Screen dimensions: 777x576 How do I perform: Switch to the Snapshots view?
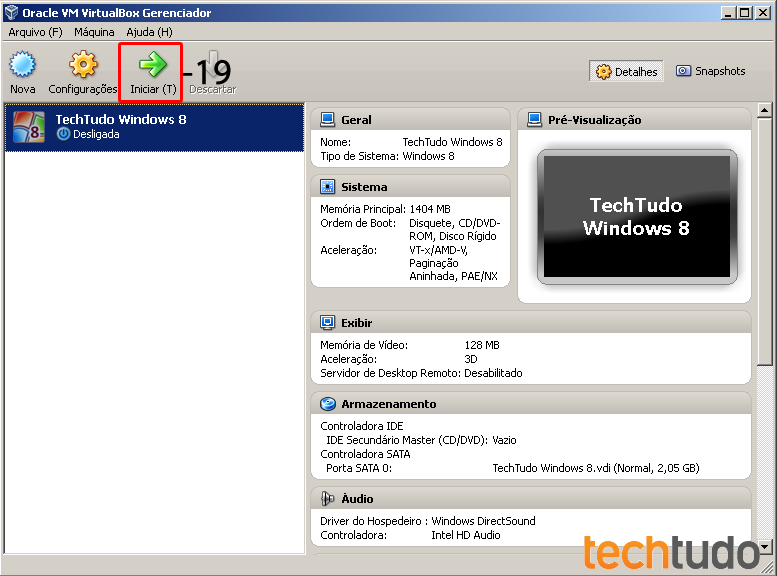(711, 71)
